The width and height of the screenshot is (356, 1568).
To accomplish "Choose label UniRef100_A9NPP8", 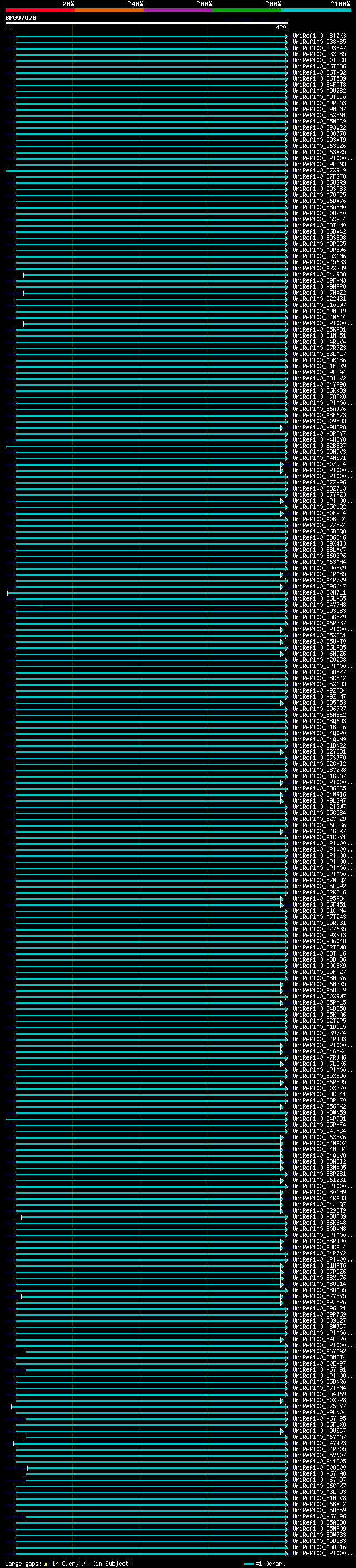I will click(x=319, y=286).
